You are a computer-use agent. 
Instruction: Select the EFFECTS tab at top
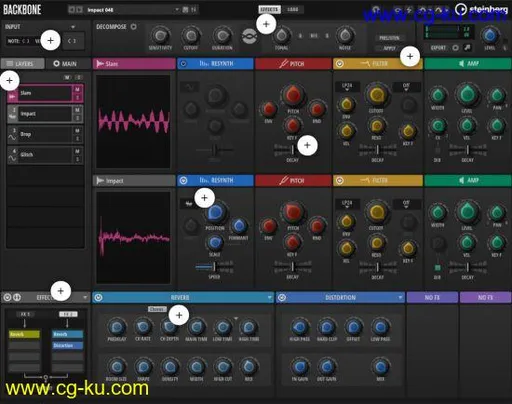point(269,10)
